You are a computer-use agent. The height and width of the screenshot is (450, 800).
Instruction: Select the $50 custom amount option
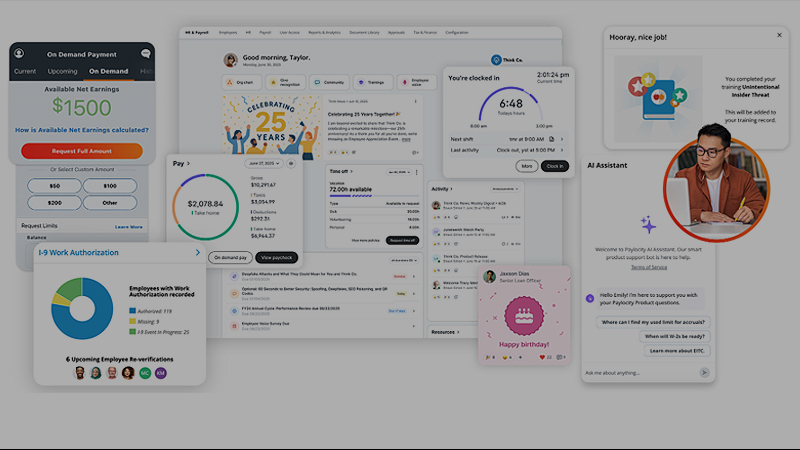click(x=53, y=186)
